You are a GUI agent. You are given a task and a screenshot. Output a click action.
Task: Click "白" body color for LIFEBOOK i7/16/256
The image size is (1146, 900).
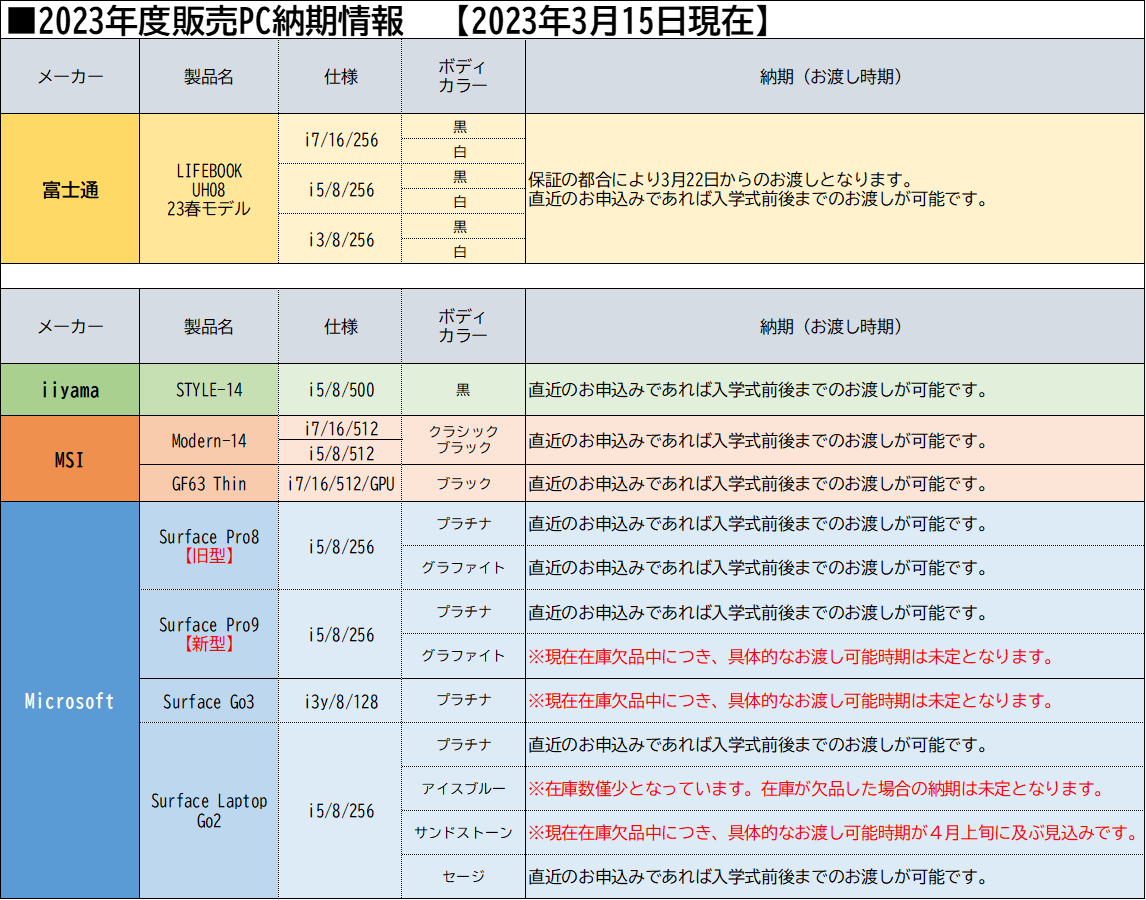click(x=463, y=151)
